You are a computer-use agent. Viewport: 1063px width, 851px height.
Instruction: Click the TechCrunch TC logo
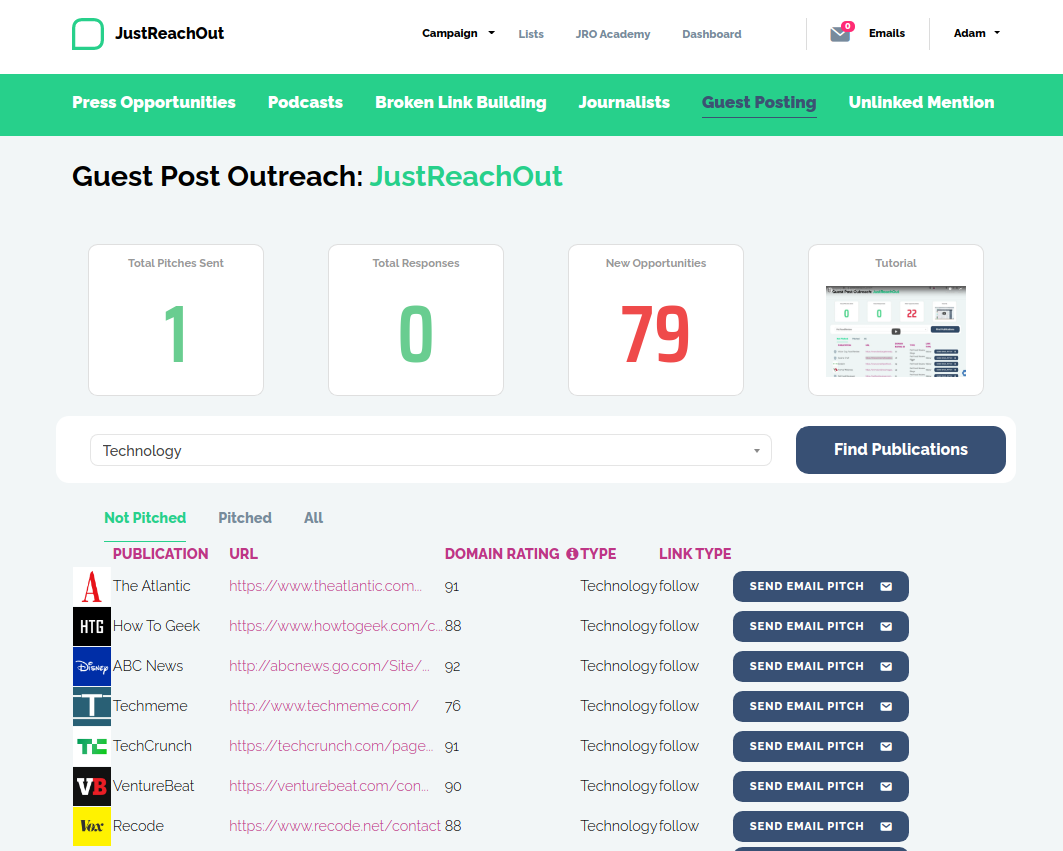[x=92, y=747]
